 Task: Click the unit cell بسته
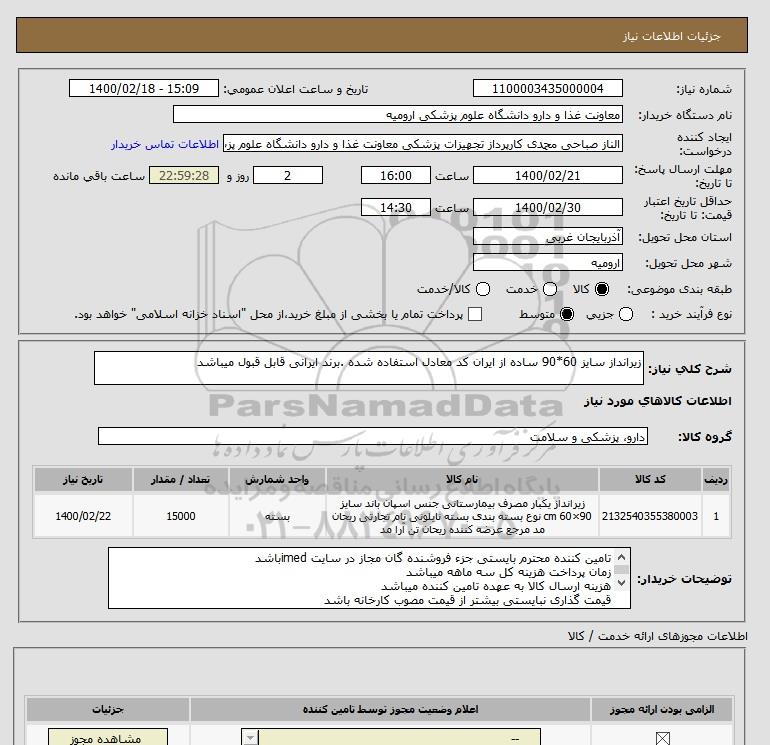[277, 516]
